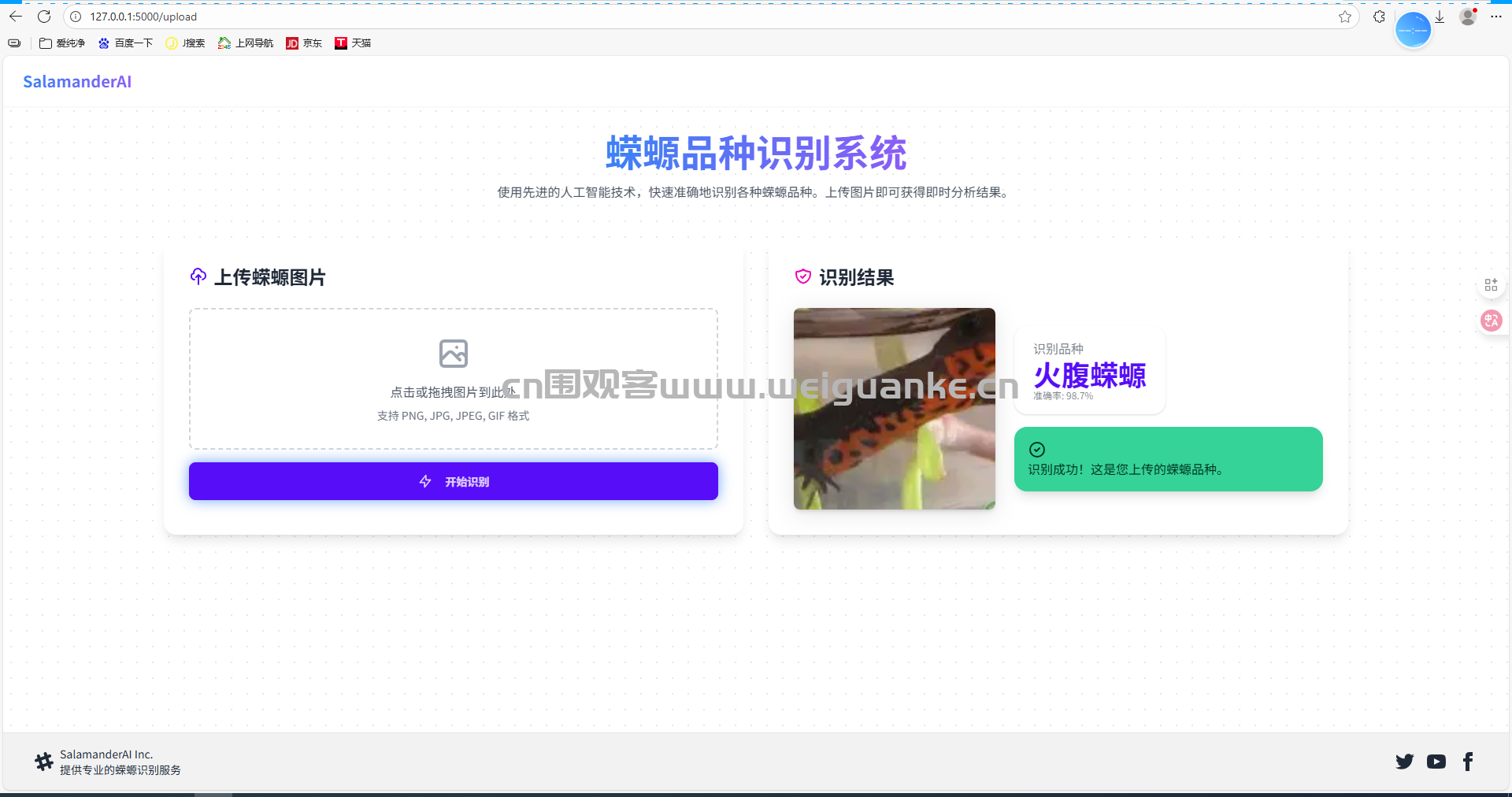Image resolution: width=1512 pixels, height=797 pixels.
Task: Click the translate icon on right sidebar
Action: (1491, 321)
